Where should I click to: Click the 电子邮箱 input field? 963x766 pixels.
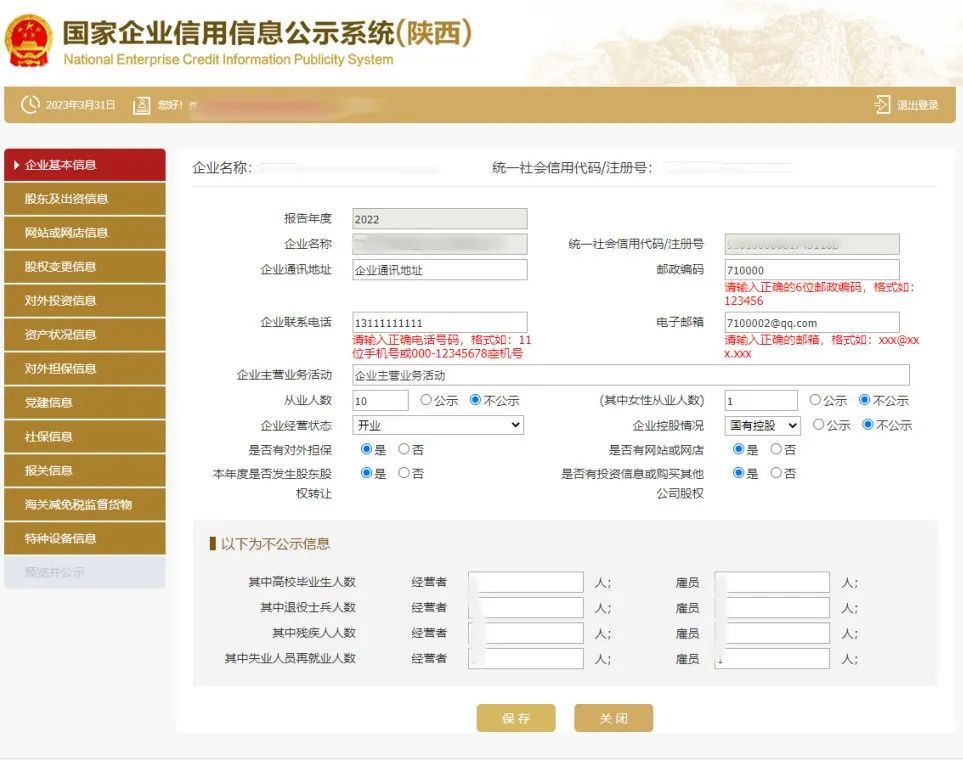point(811,323)
